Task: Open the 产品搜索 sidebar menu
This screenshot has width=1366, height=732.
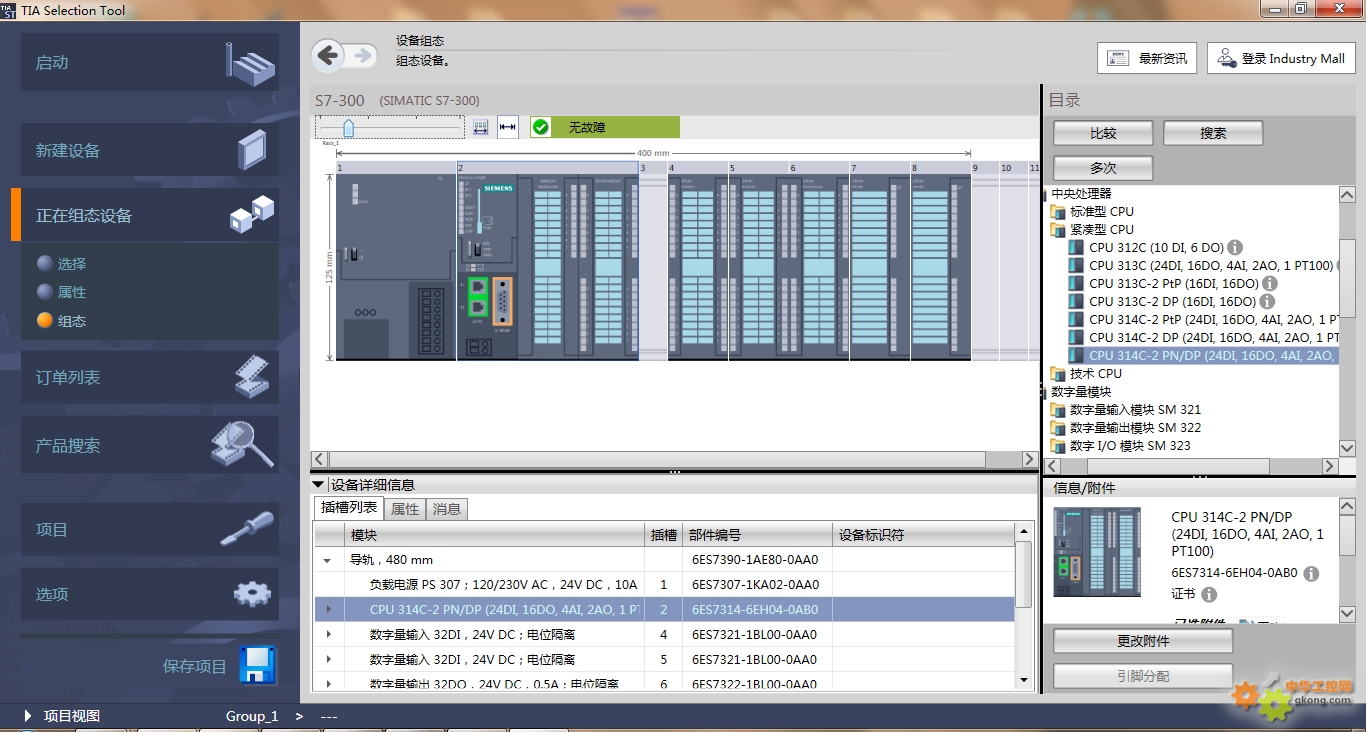Action: click(150, 445)
